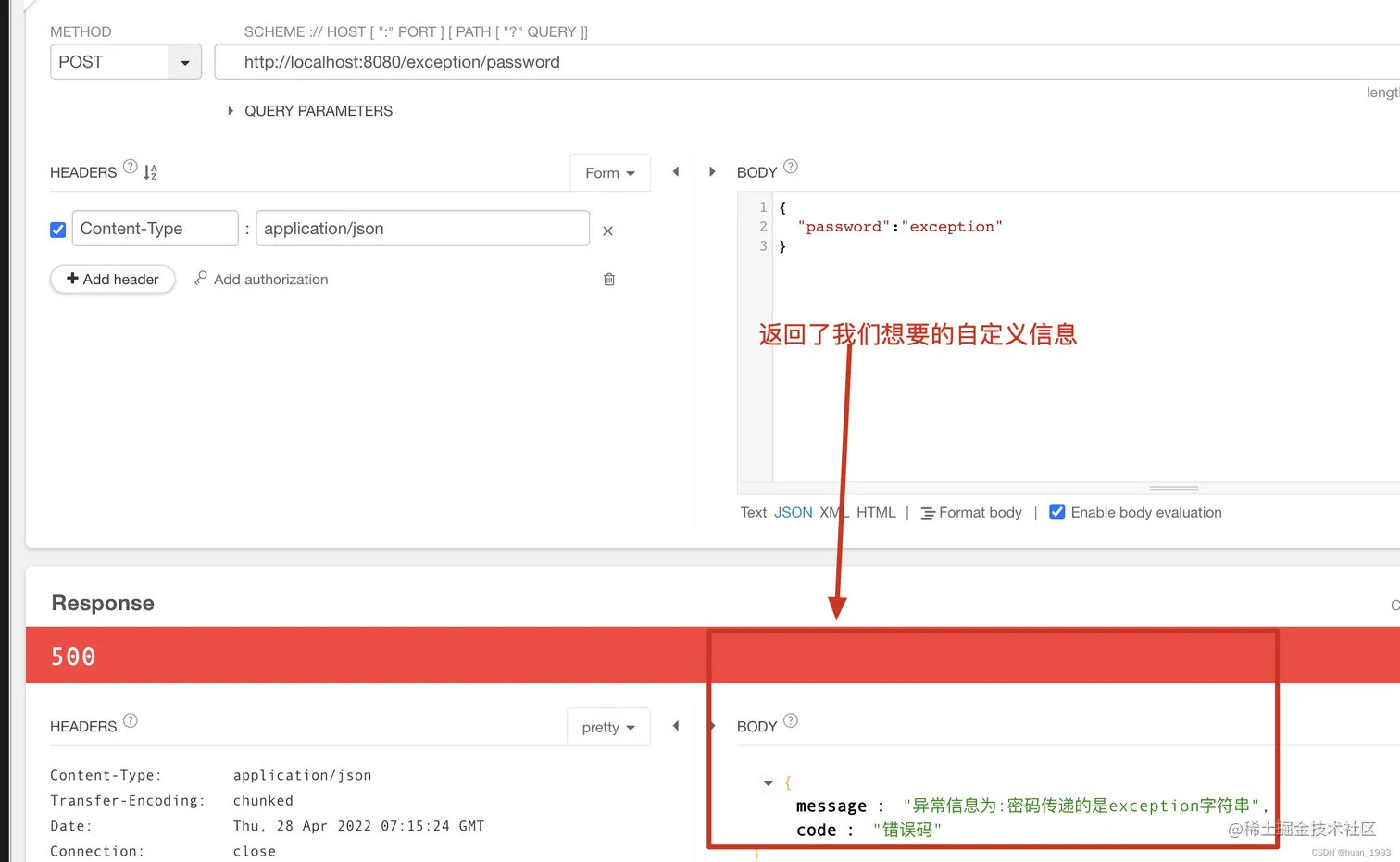The image size is (1400, 862).
Task: Switch body format to HTML
Action: tap(876, 513)
